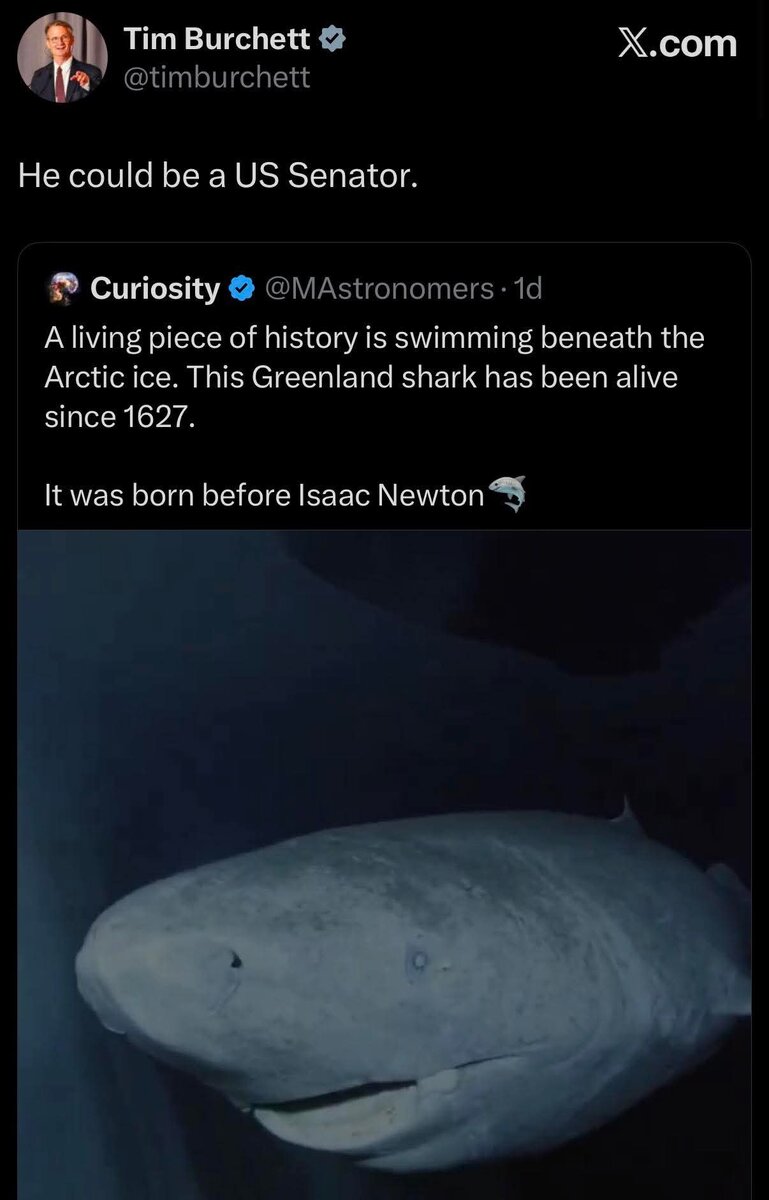Open the Greenland shark photo

point(384,860)
